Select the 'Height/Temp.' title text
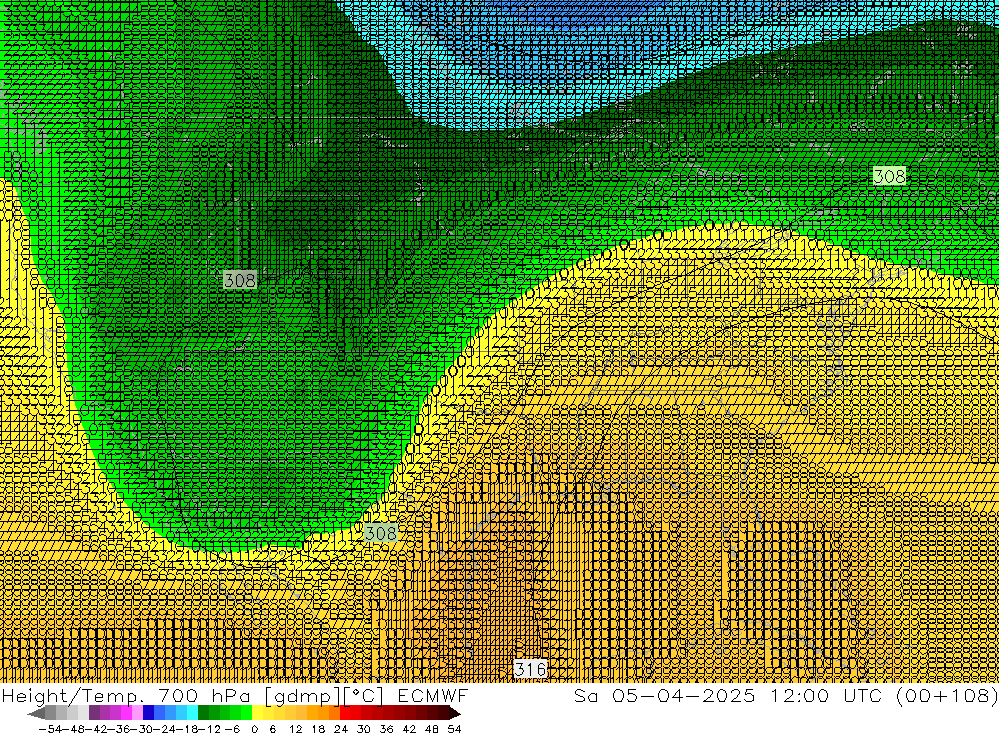 click(x=71, y=695)
